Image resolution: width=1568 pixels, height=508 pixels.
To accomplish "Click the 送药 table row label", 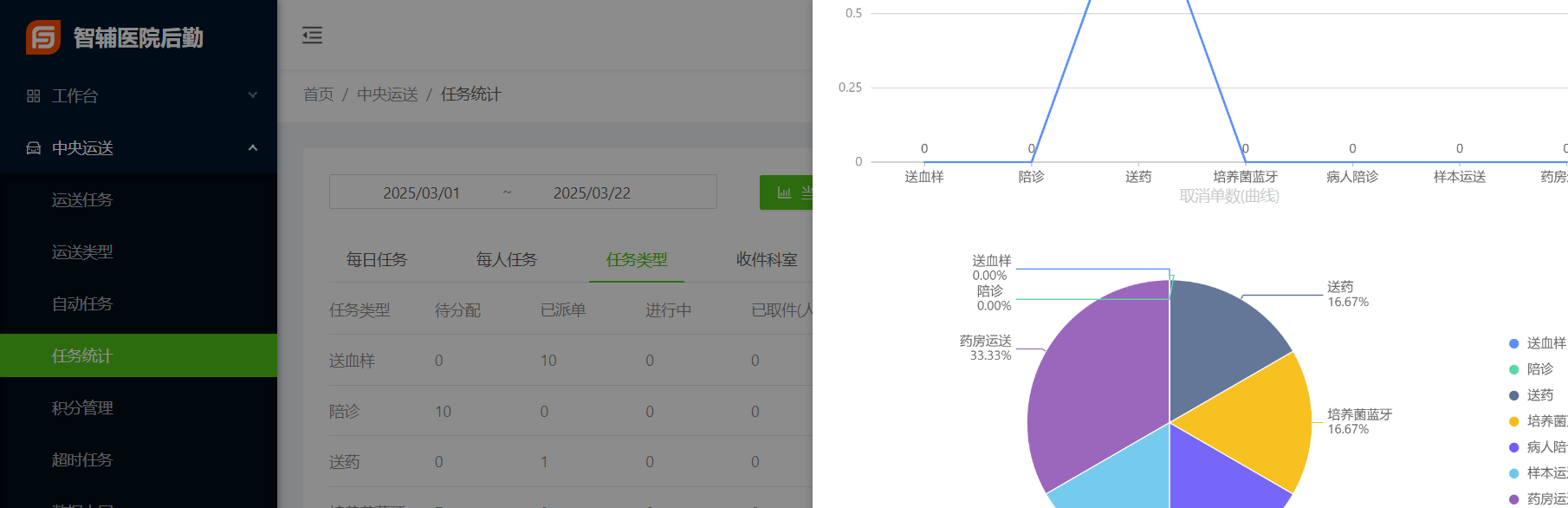I will (x=344, y=462).
